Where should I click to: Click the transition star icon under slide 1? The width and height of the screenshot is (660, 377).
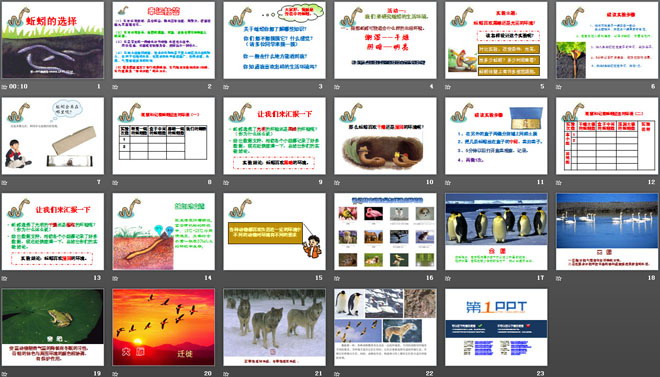[x=4, y=87]
